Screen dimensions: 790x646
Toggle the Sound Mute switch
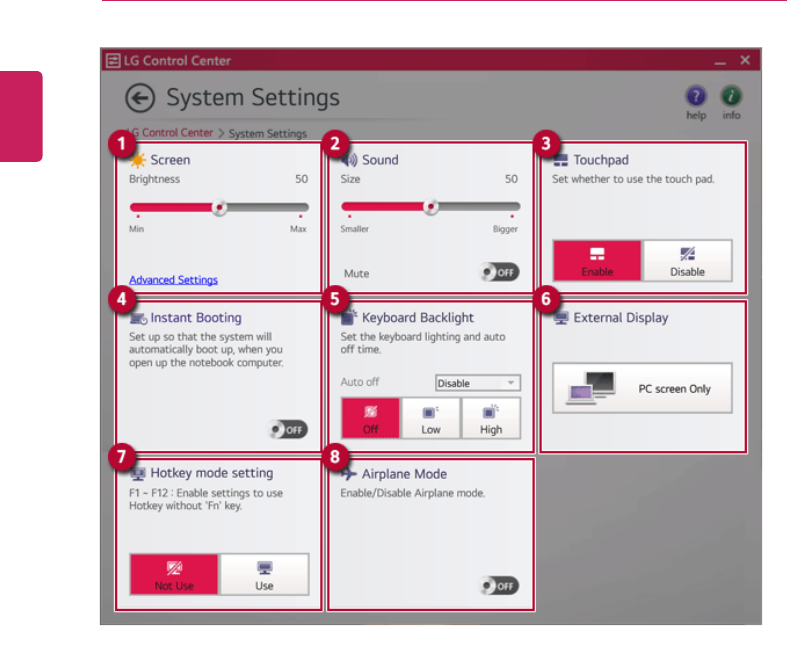499,272
